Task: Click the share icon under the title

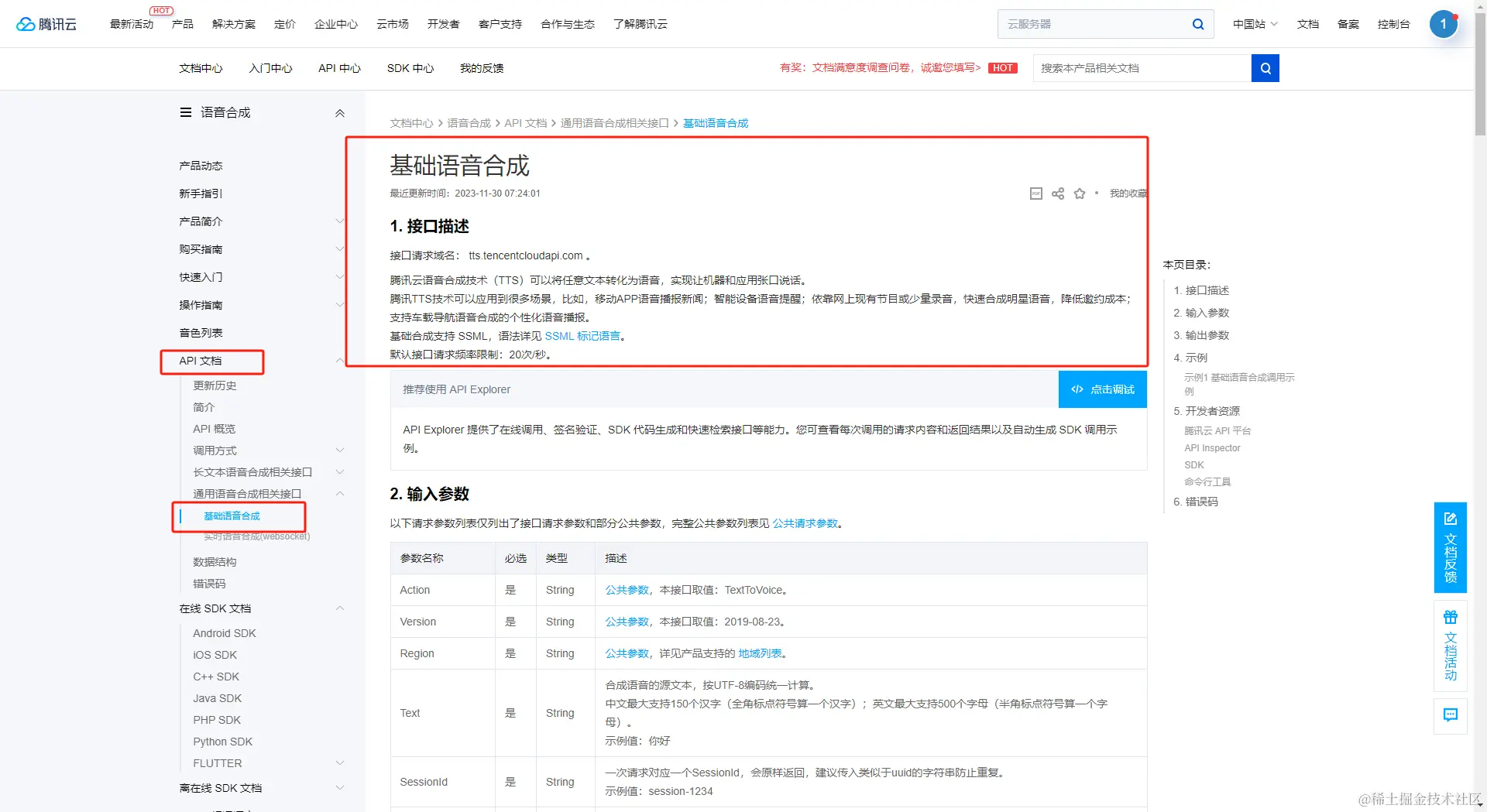Action: click(x=1058, y=194)
